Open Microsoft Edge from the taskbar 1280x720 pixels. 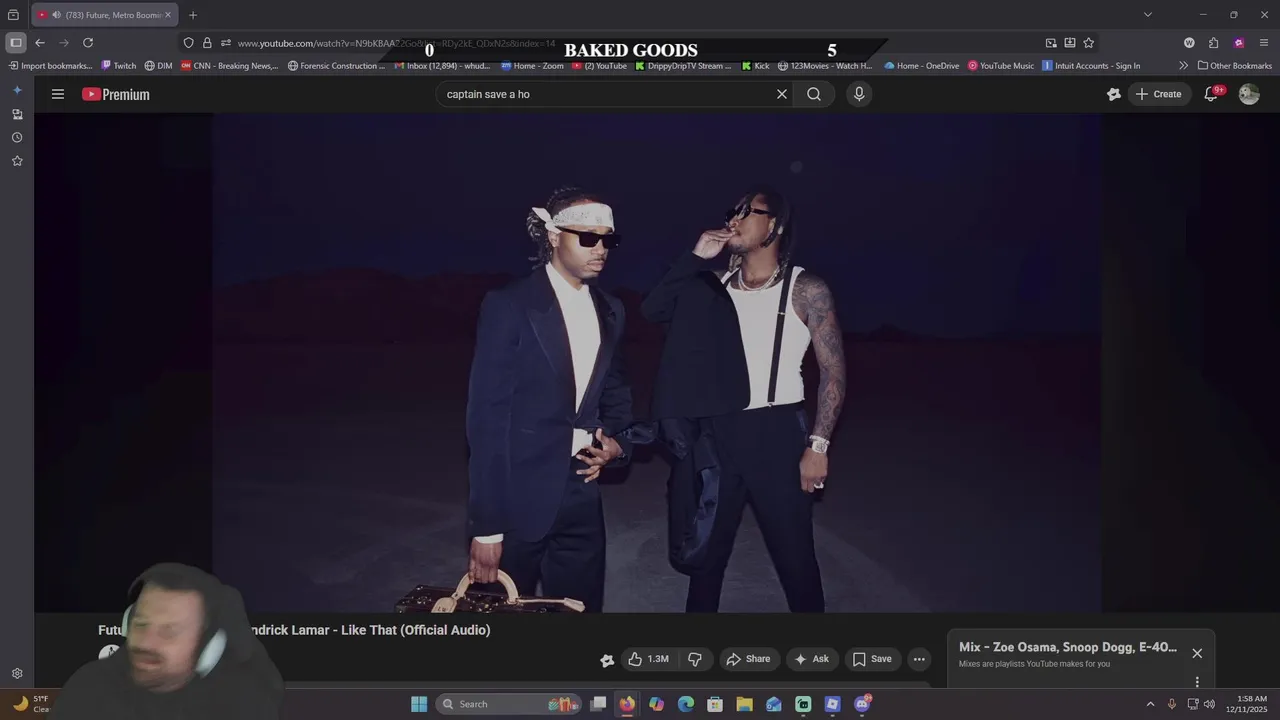point(686,704)
